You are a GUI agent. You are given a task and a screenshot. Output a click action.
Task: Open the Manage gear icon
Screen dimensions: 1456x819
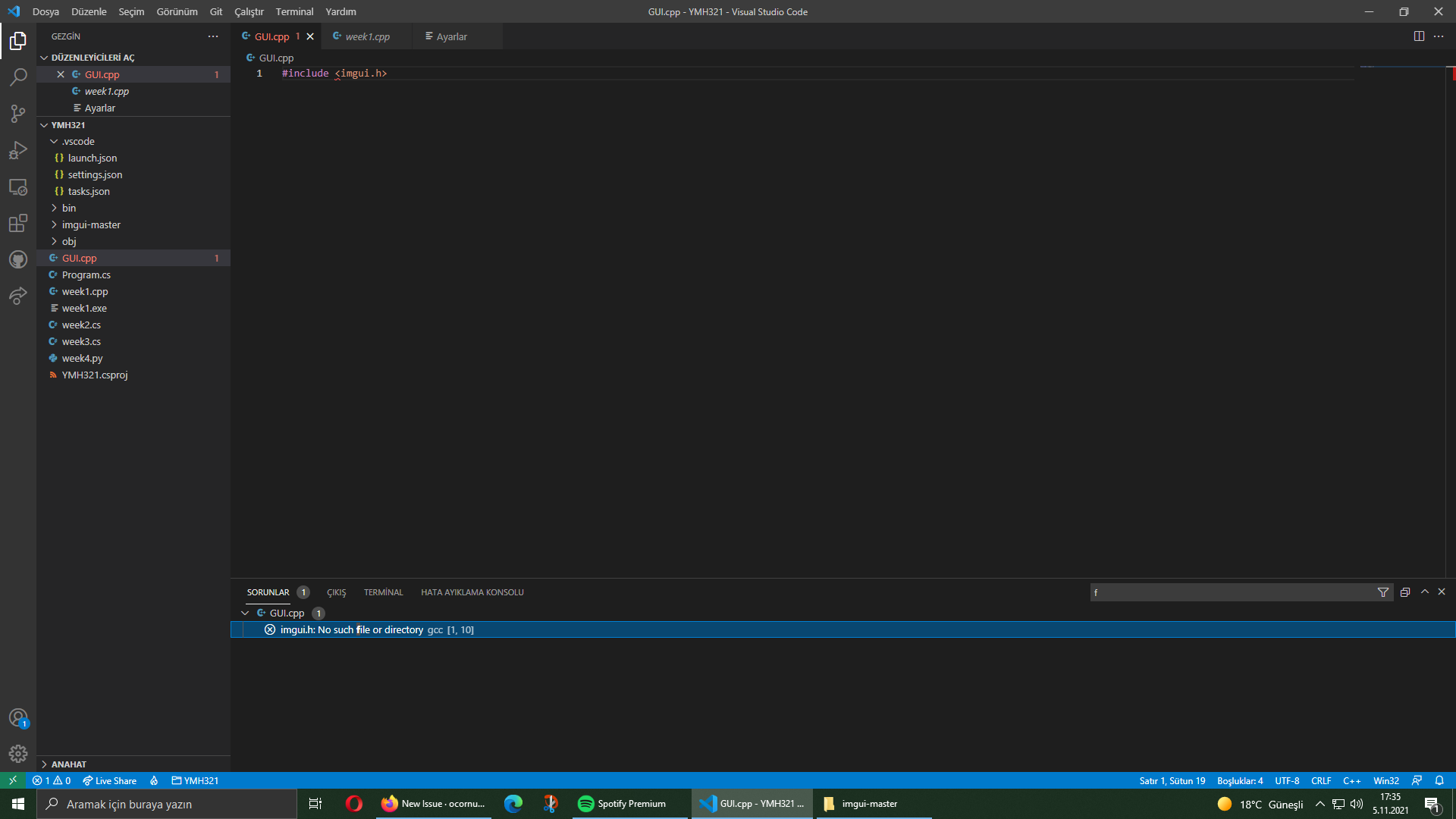pyautogui.click(x=18, y=754)
